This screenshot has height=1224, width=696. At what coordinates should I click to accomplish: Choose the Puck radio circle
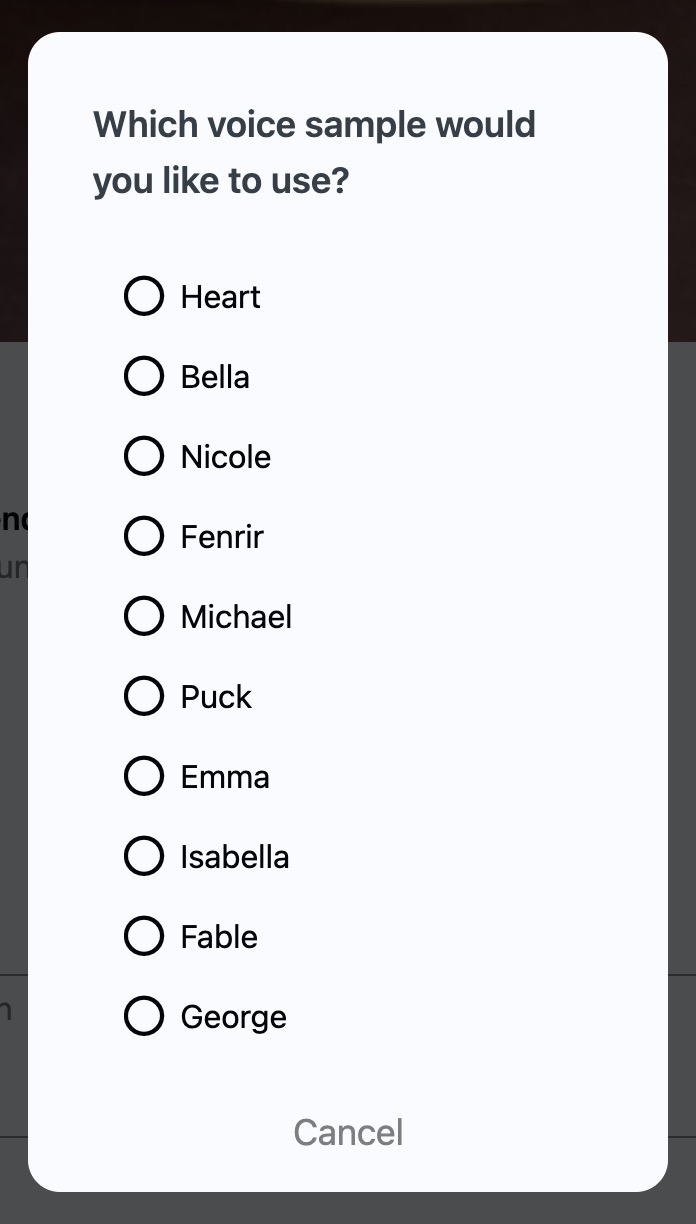144,696
